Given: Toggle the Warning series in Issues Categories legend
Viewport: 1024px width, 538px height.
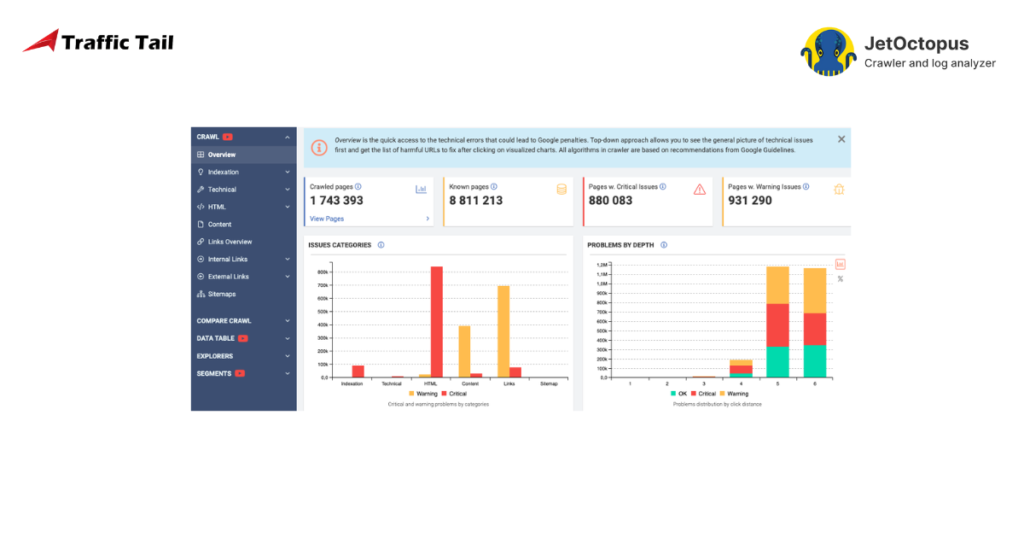Looking at the screenshot, I should [423, 393].
